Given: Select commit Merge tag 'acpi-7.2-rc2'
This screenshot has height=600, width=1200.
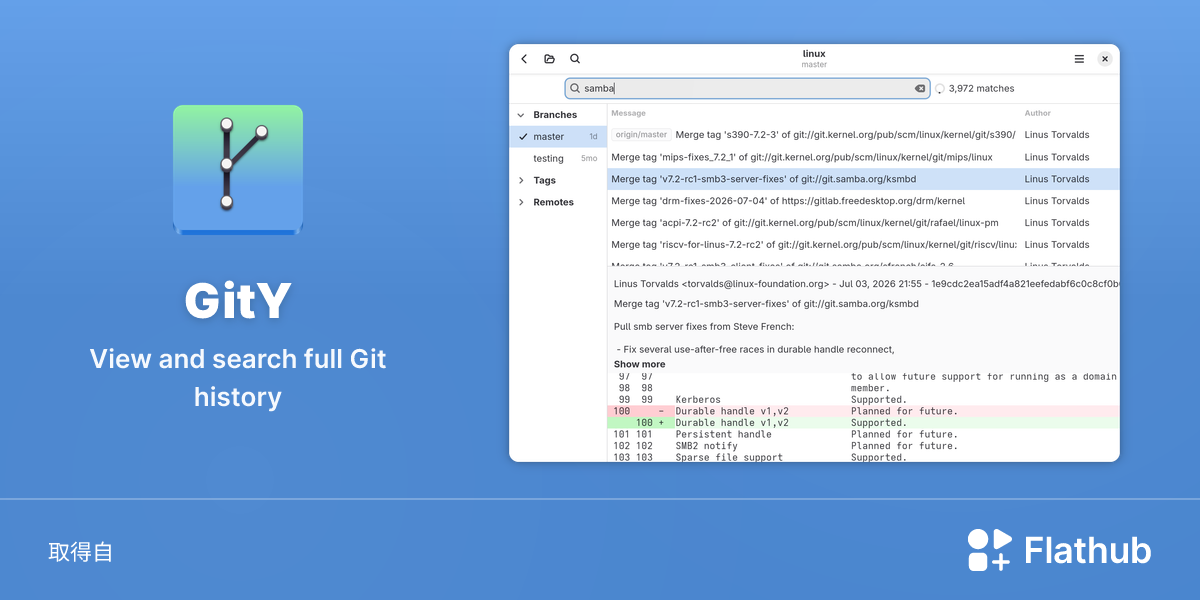Looking at the screenshot, I should [863, 223].
